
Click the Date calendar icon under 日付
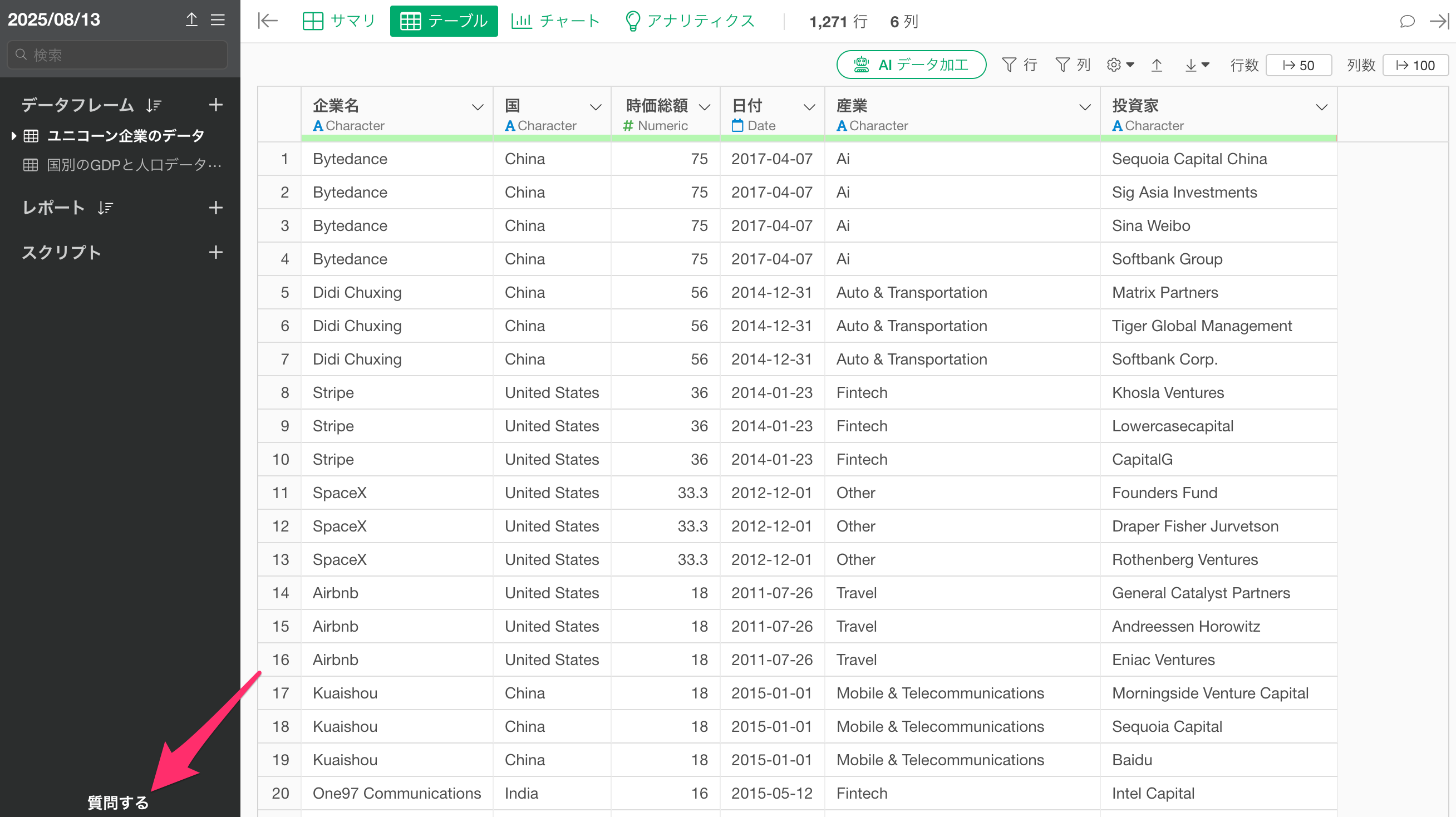pos(737,125)
